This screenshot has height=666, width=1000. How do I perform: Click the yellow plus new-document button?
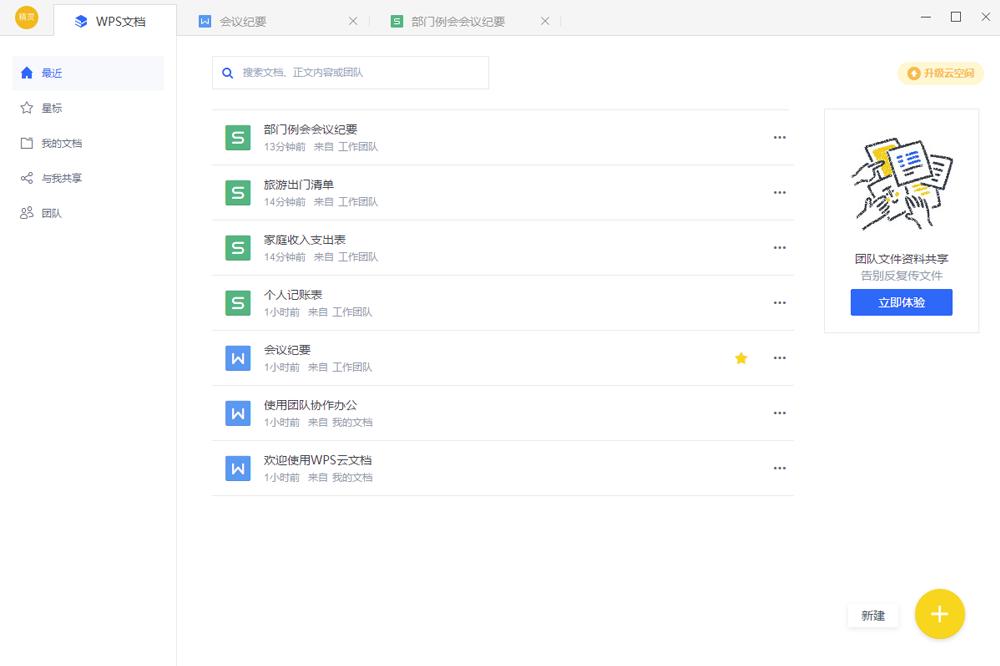coord(939,614)
